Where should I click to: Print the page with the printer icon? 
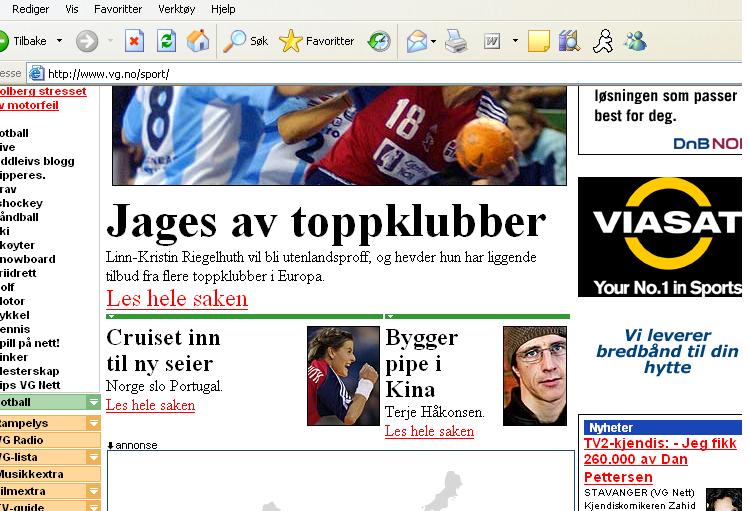click(x=456, y=41)
